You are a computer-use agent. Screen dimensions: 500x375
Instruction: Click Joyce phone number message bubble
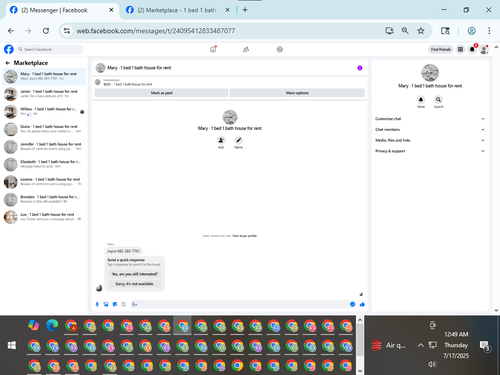coord(124,251)
